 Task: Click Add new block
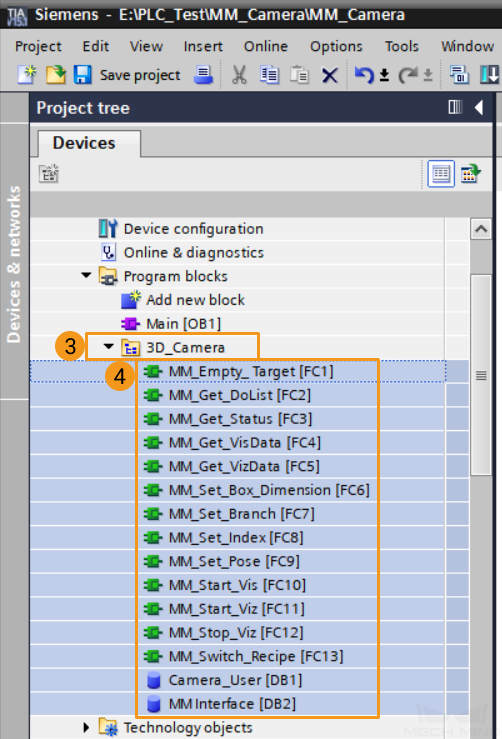click(195, 300)
